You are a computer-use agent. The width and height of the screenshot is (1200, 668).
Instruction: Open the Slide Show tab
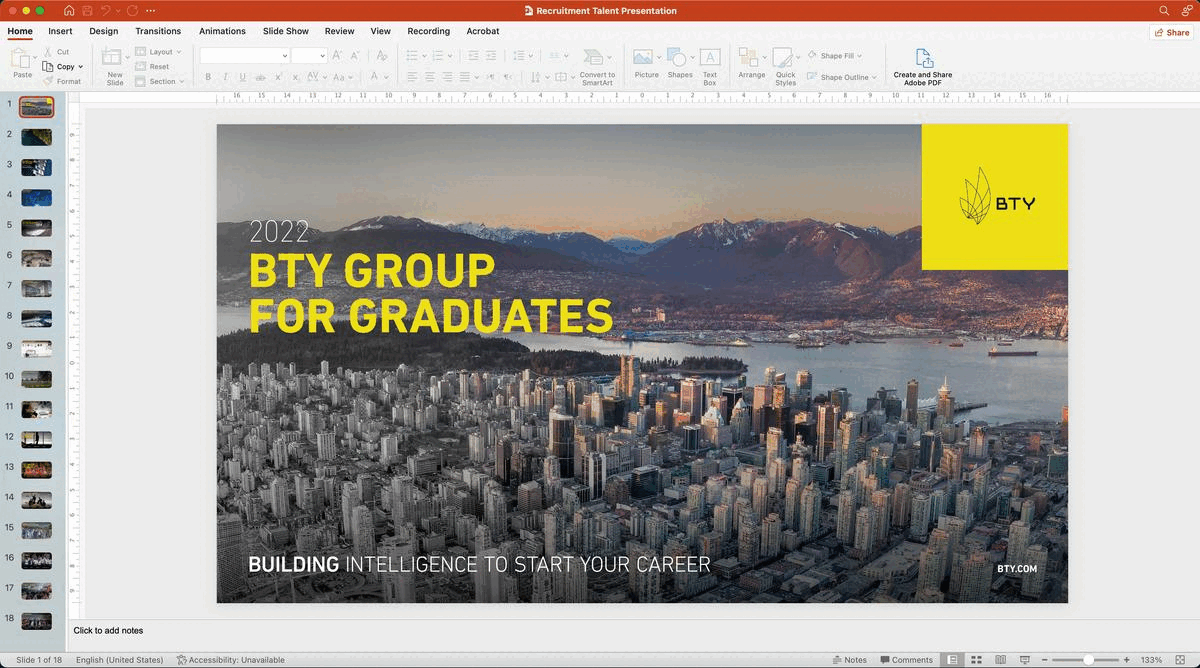pos(286,31)
